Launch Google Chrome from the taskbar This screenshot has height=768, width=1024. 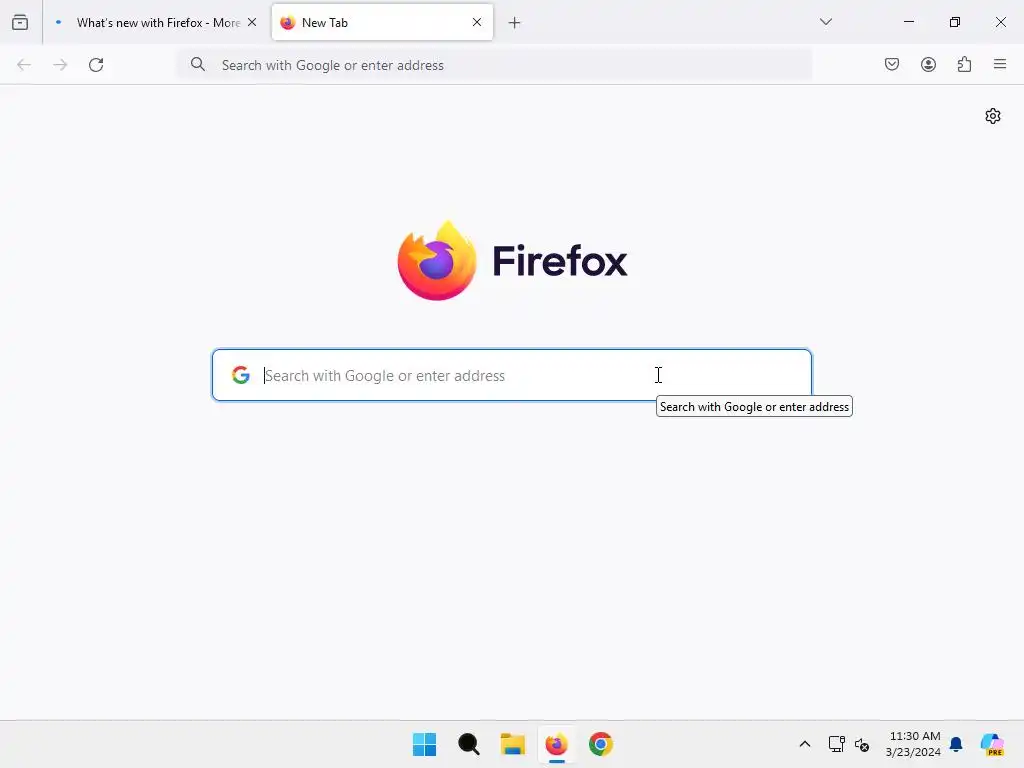click(601, 744)
